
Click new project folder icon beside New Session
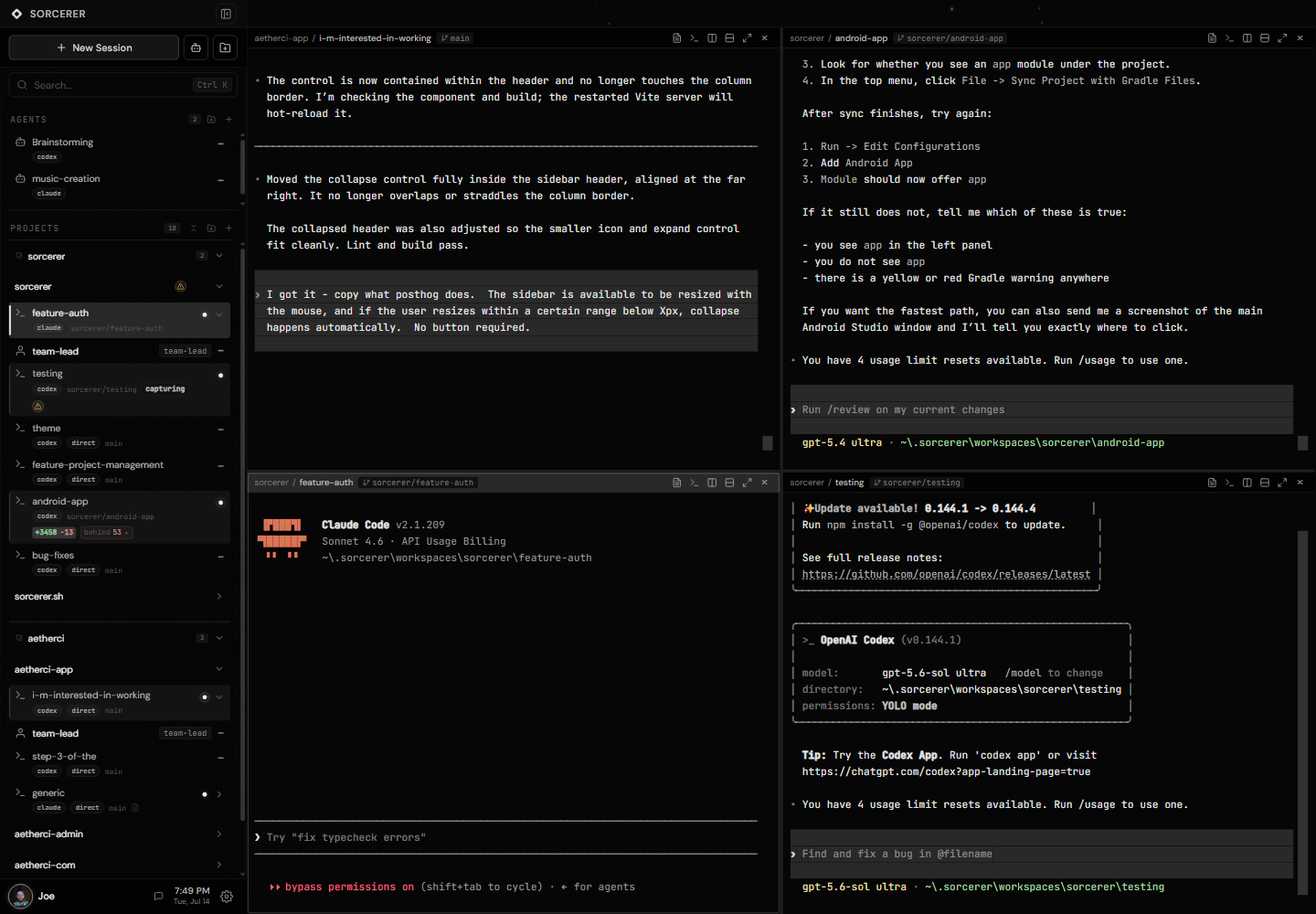coord(225,48)
